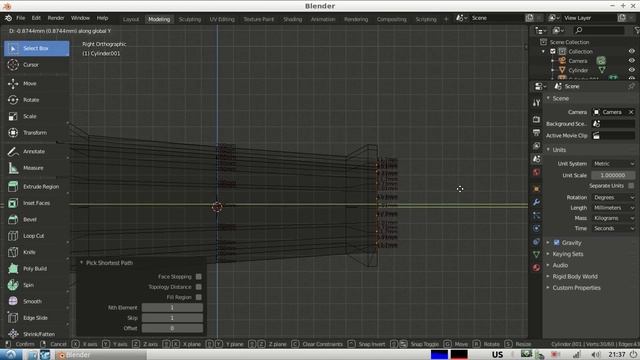The image size is (640, 360).
Task: Adjust the Nth Element value field
Action: 172,308
